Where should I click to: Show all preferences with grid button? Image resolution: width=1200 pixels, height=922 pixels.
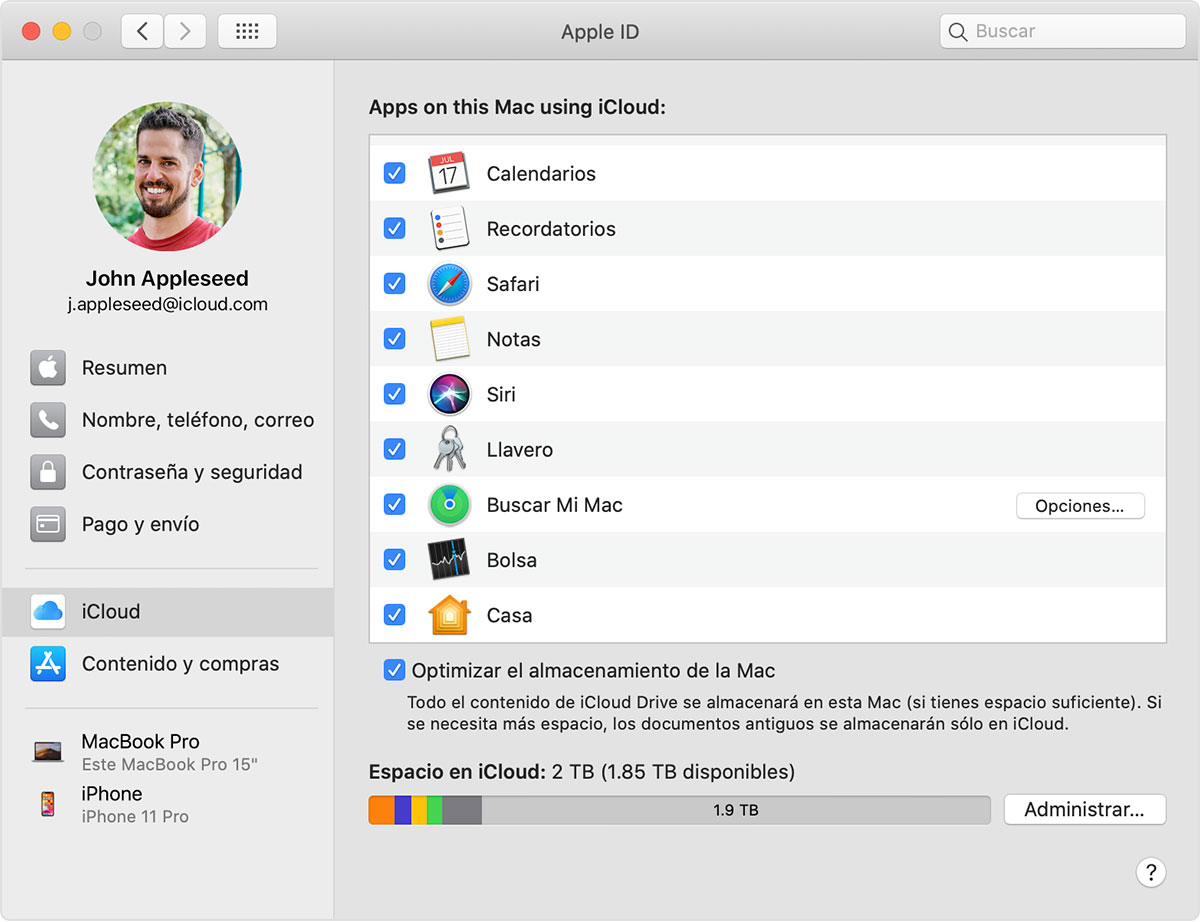(246, 31)
